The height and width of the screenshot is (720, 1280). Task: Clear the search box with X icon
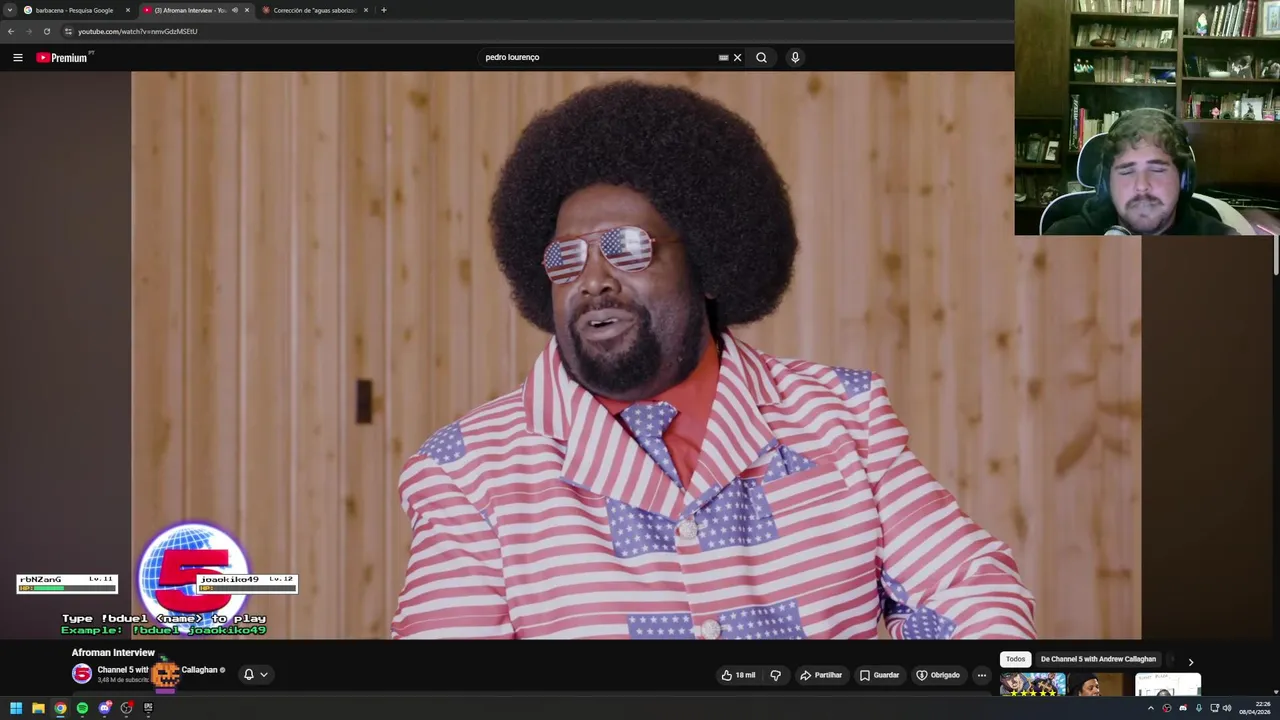737,58
